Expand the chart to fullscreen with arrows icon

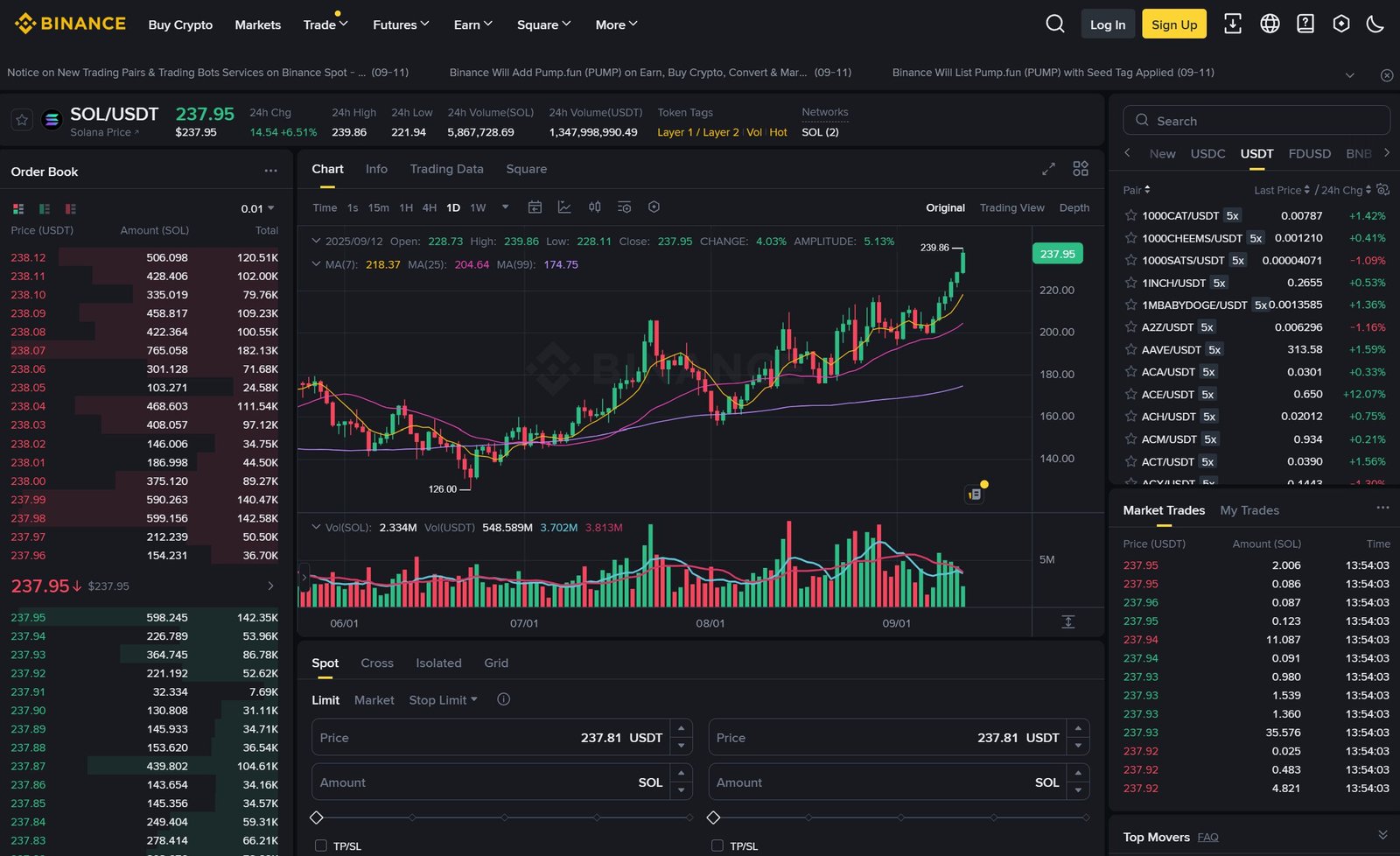coord(1048,169)
